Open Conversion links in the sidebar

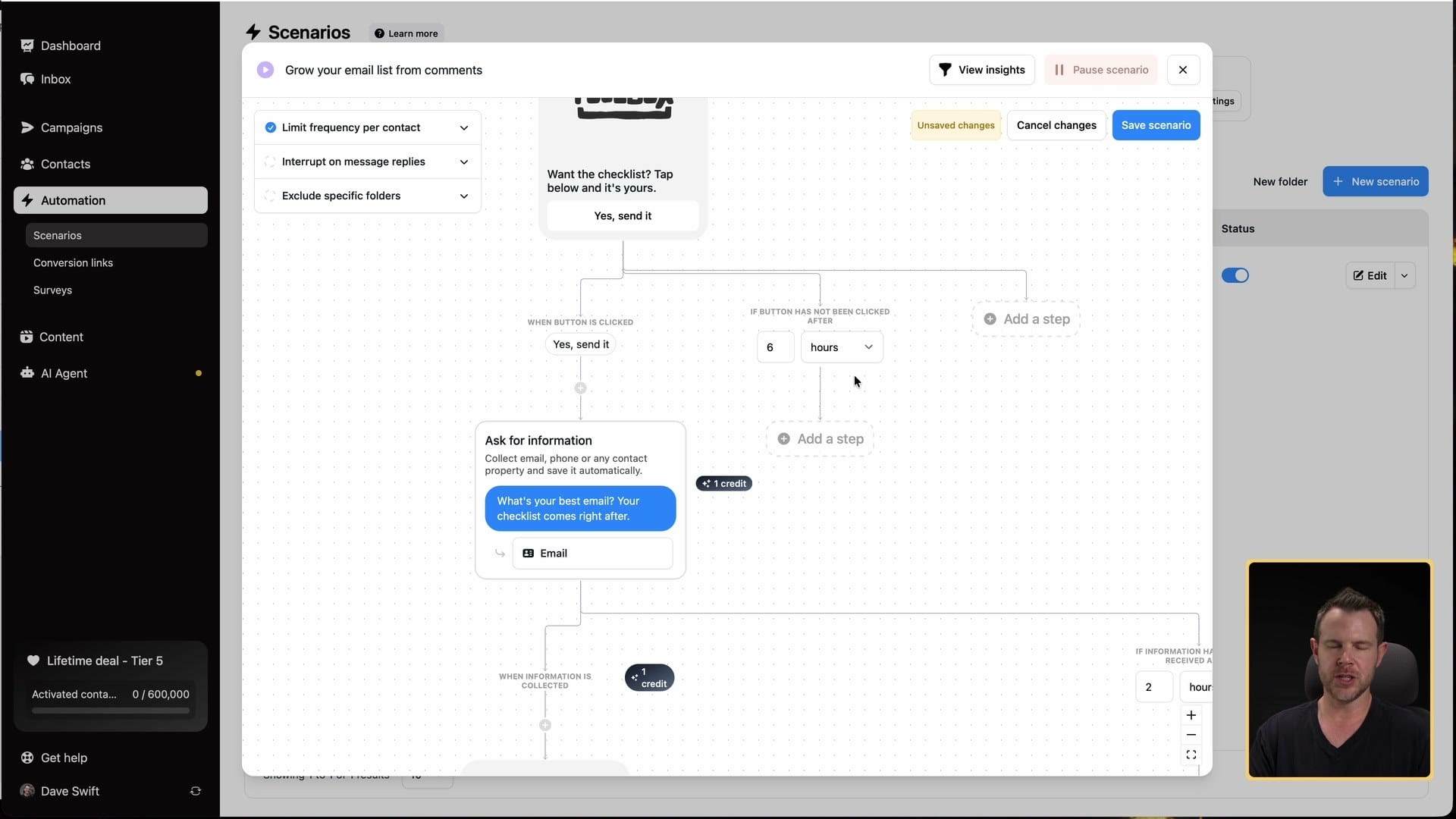73,262
